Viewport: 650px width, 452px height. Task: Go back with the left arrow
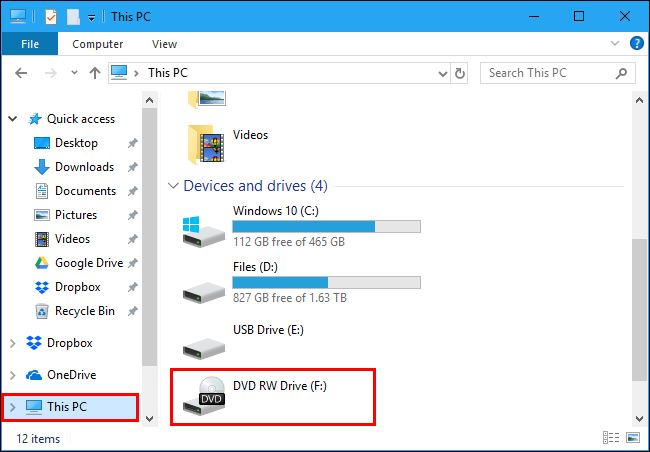21,73
